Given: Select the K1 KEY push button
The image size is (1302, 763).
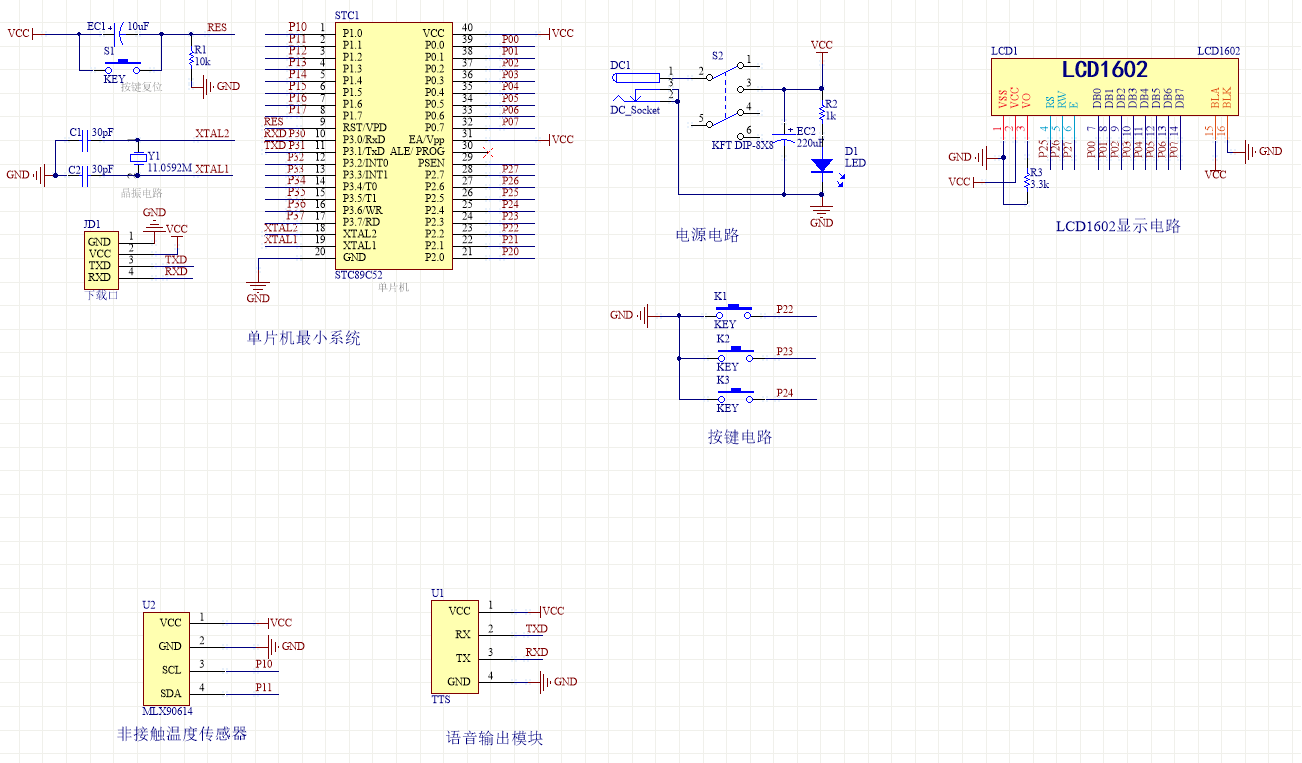Looking at the screenshot, I should pyautogui.click(x=738, y=309).
